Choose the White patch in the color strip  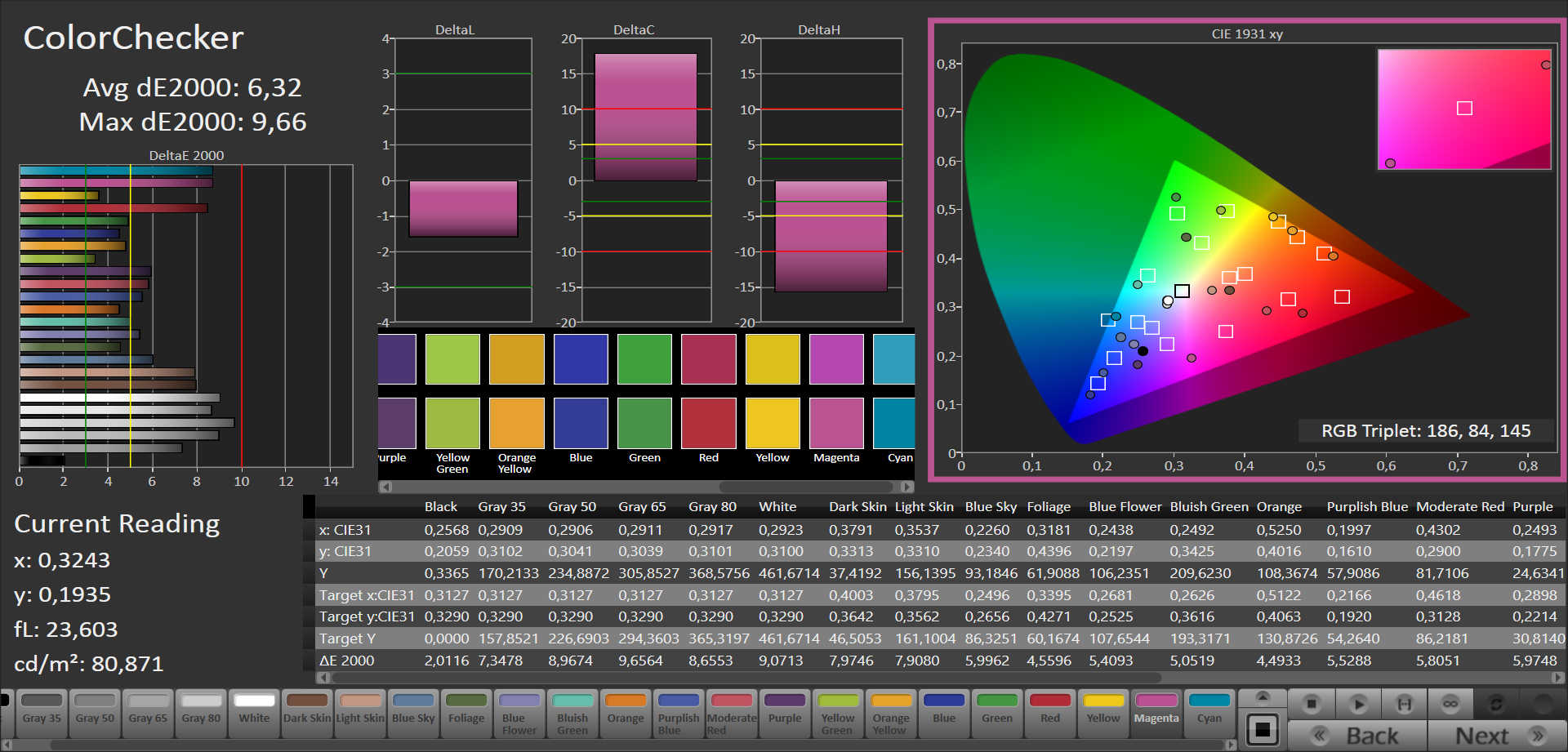tap(254, 712)
